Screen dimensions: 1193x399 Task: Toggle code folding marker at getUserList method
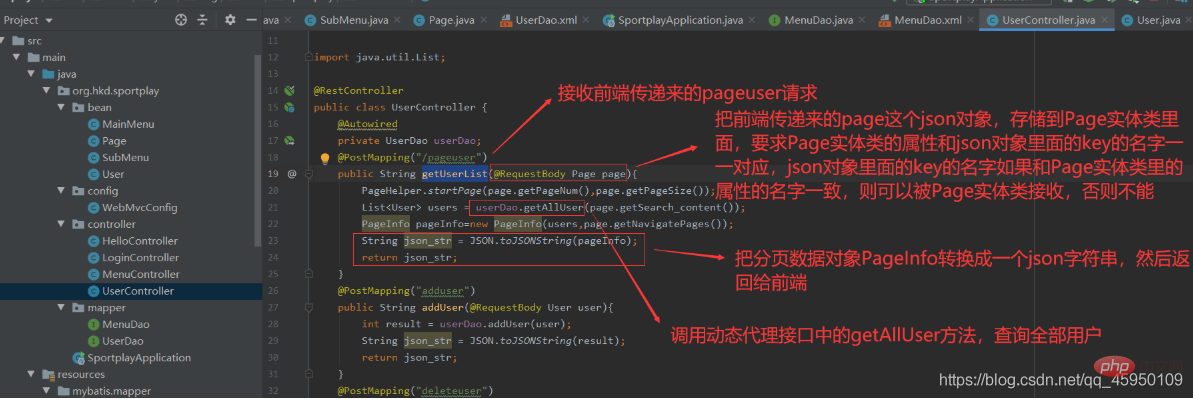(309, 174)
